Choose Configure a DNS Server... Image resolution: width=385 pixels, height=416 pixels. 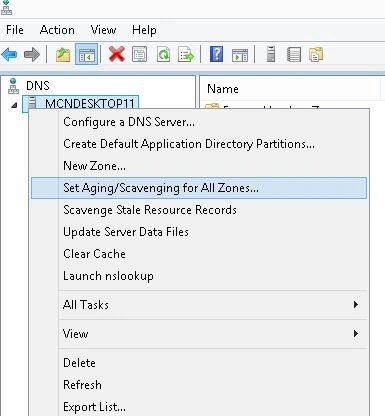pyautogui.click(x=199, y=122)
